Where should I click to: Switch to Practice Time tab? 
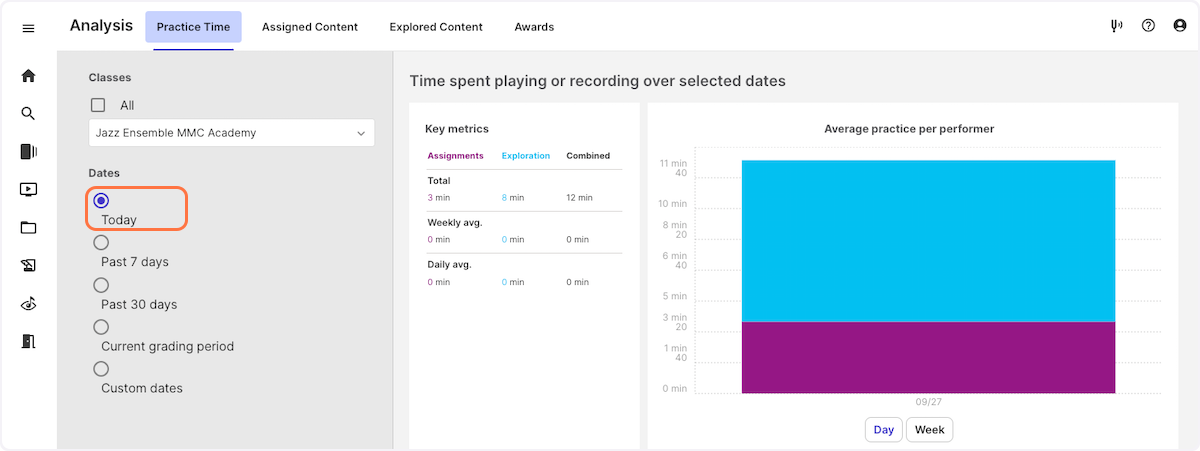pos(193,27)
